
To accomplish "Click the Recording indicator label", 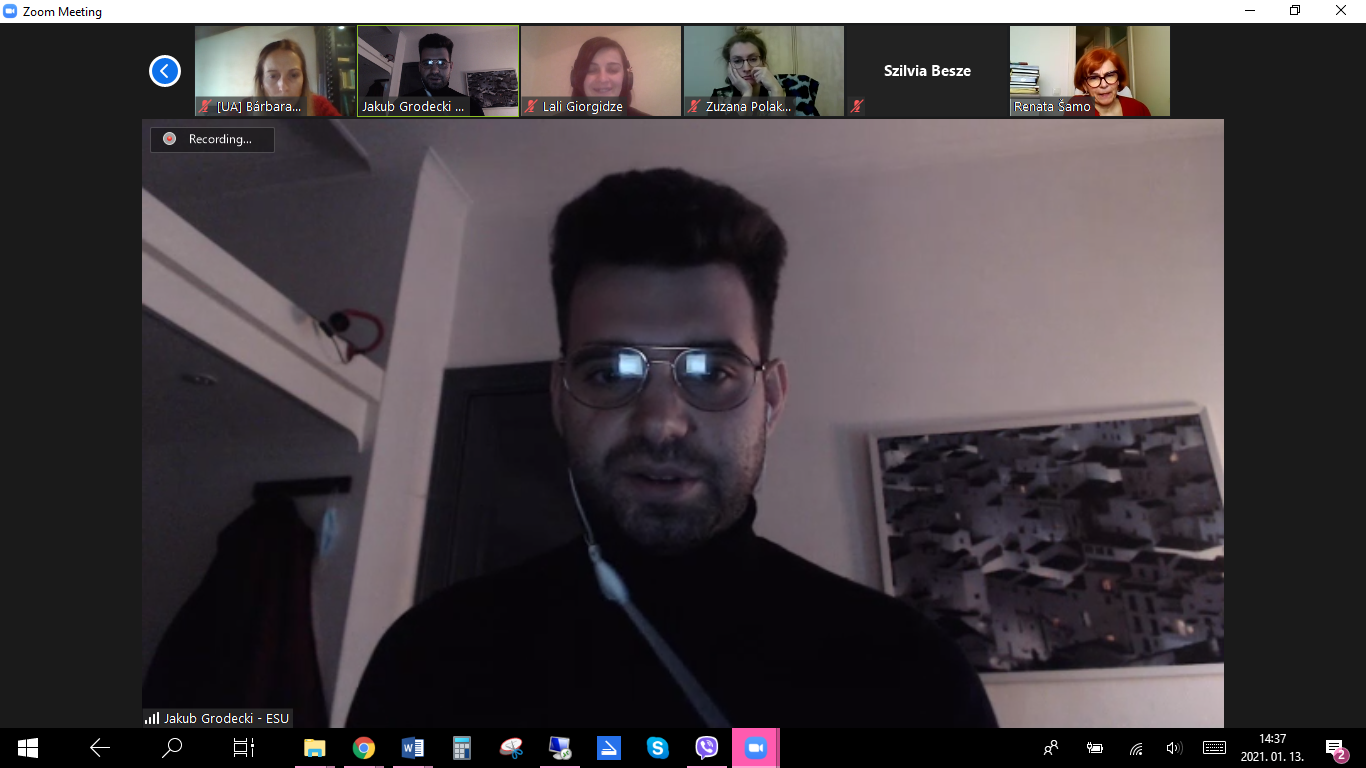I will 212,140.
